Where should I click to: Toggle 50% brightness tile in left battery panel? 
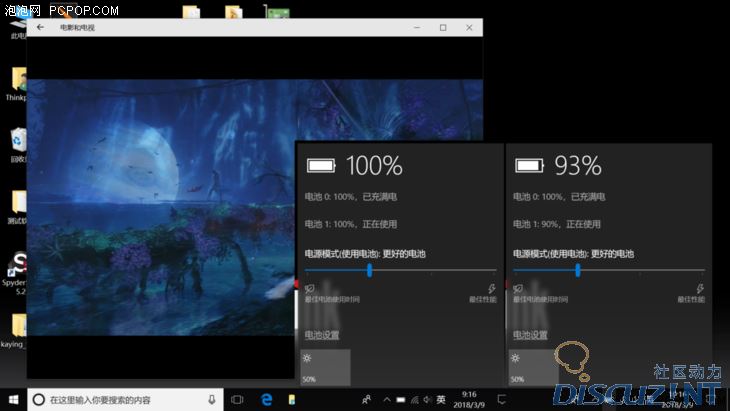326,366
